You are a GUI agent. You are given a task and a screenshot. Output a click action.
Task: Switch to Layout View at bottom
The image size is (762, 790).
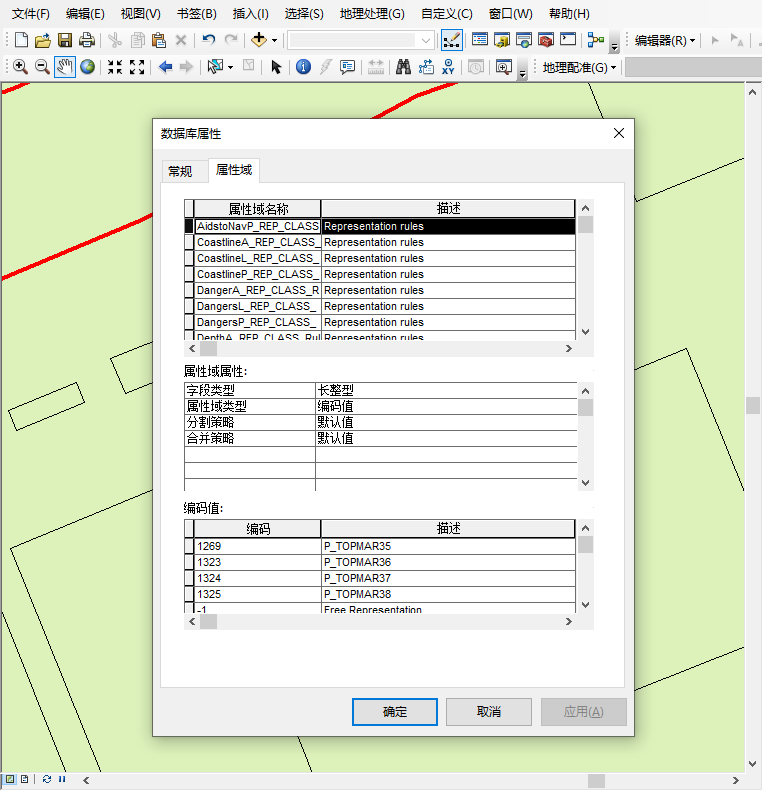click(25, 779)
